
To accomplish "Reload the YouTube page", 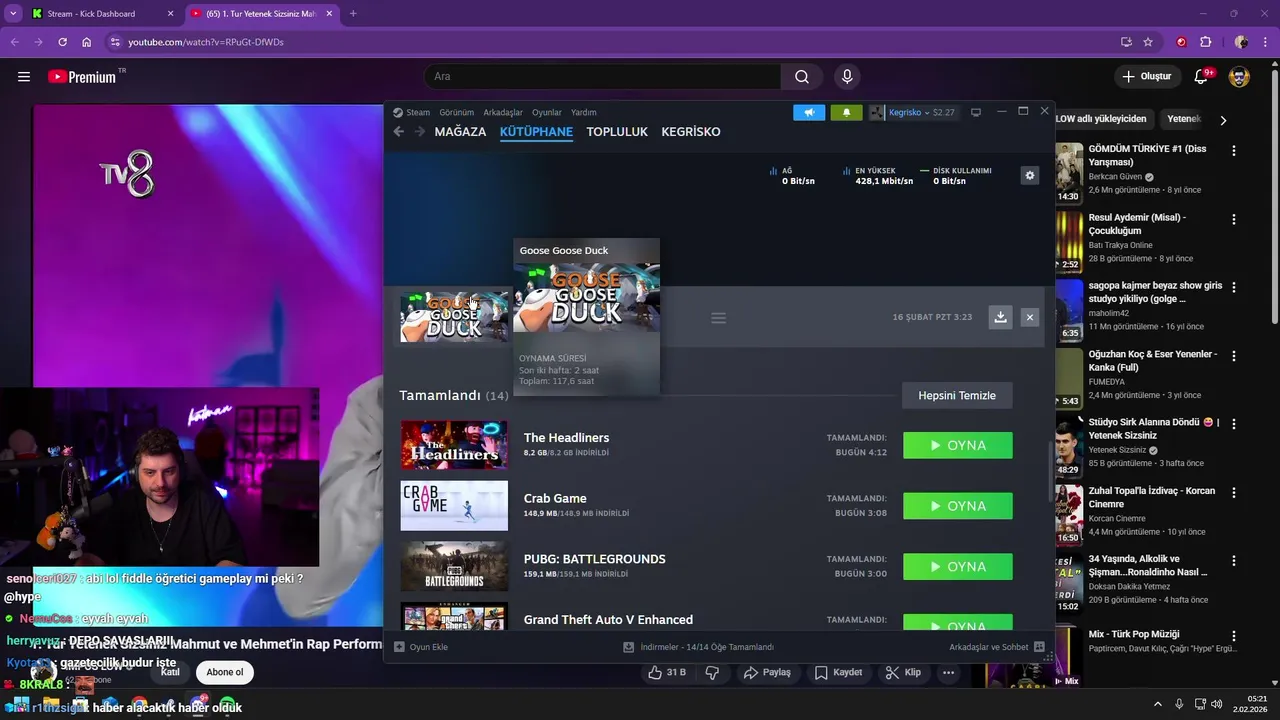I will click(x=62, y=42).
